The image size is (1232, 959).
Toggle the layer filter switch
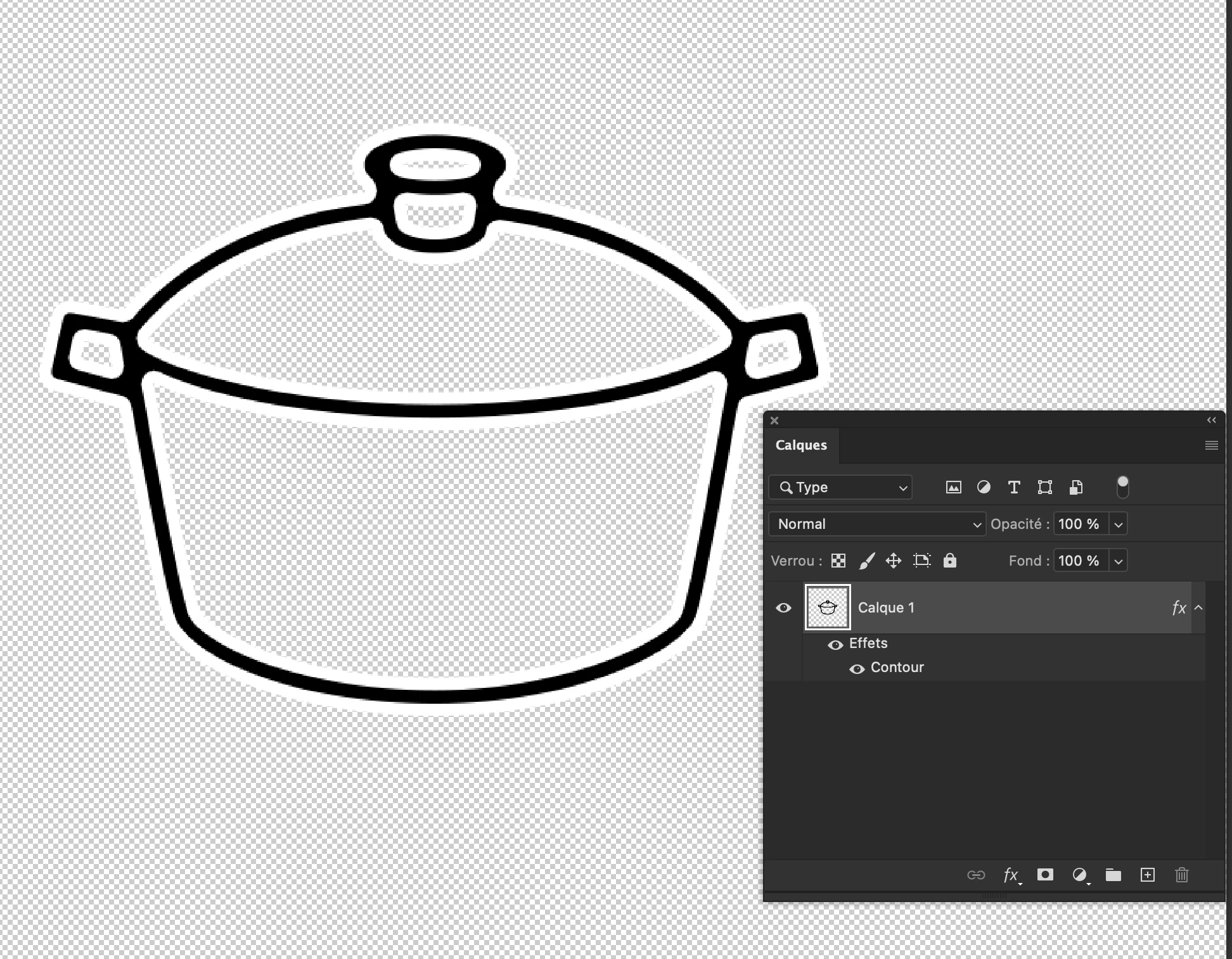tap(1122, 487)
